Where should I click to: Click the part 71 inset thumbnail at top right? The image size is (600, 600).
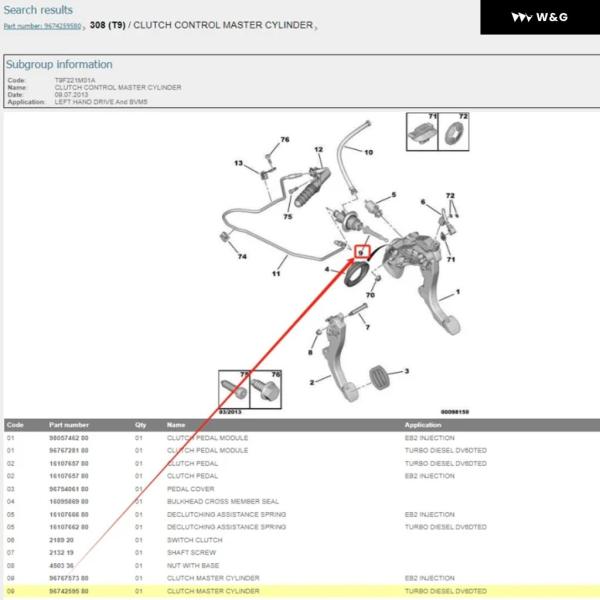422,131
